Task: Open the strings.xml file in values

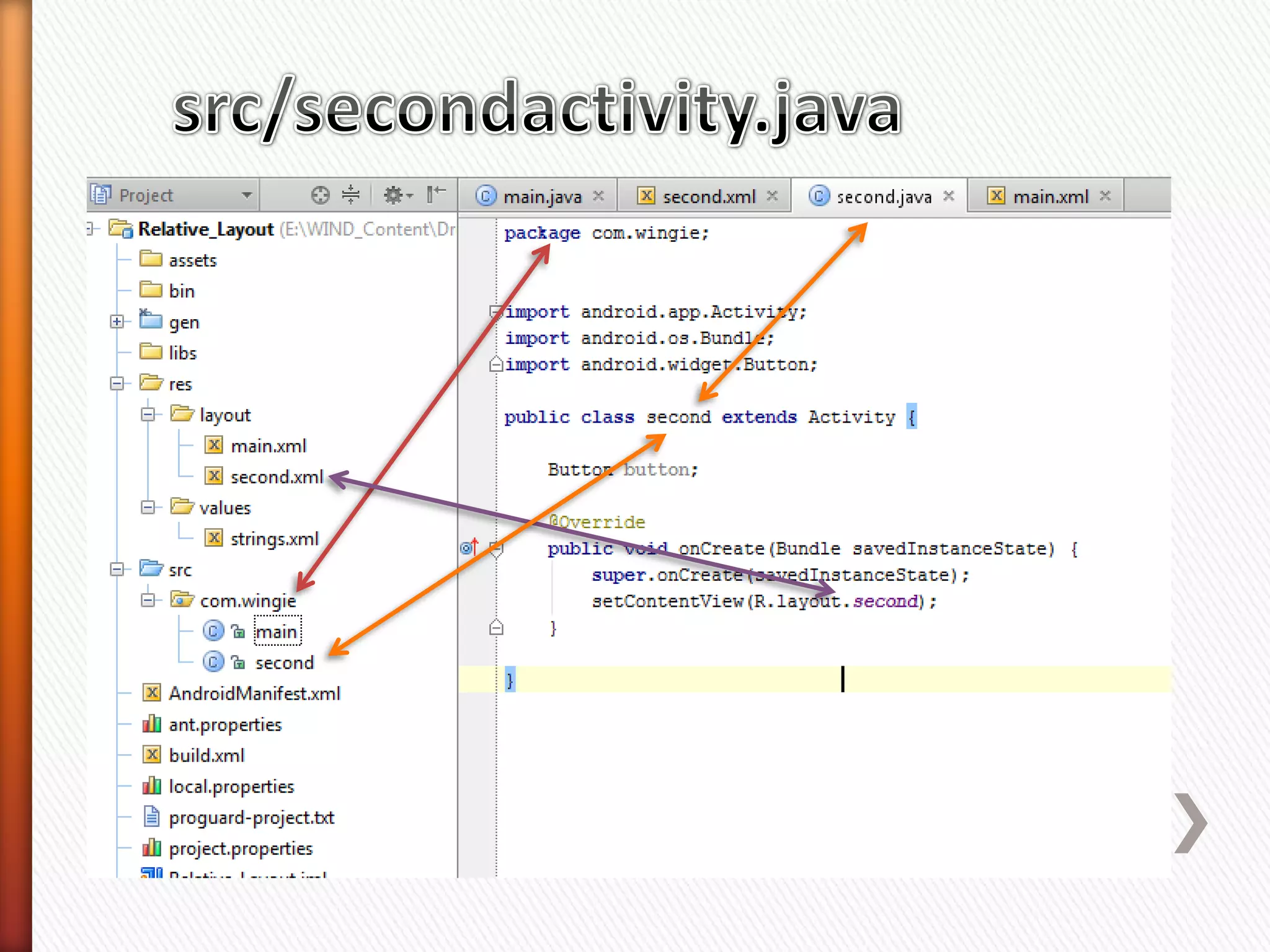Action: 274,539
